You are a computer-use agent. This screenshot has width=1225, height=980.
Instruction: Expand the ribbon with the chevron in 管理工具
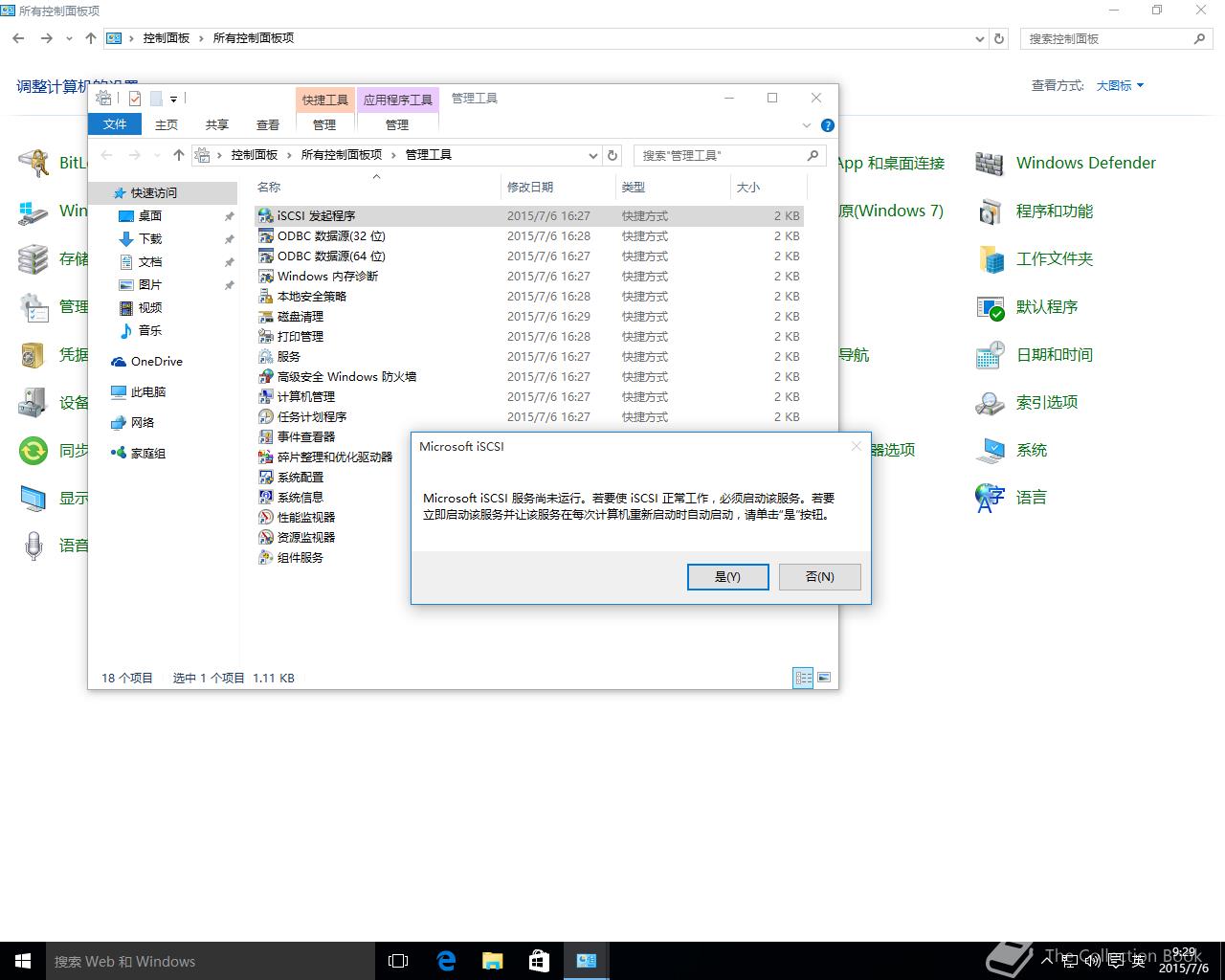807,125
